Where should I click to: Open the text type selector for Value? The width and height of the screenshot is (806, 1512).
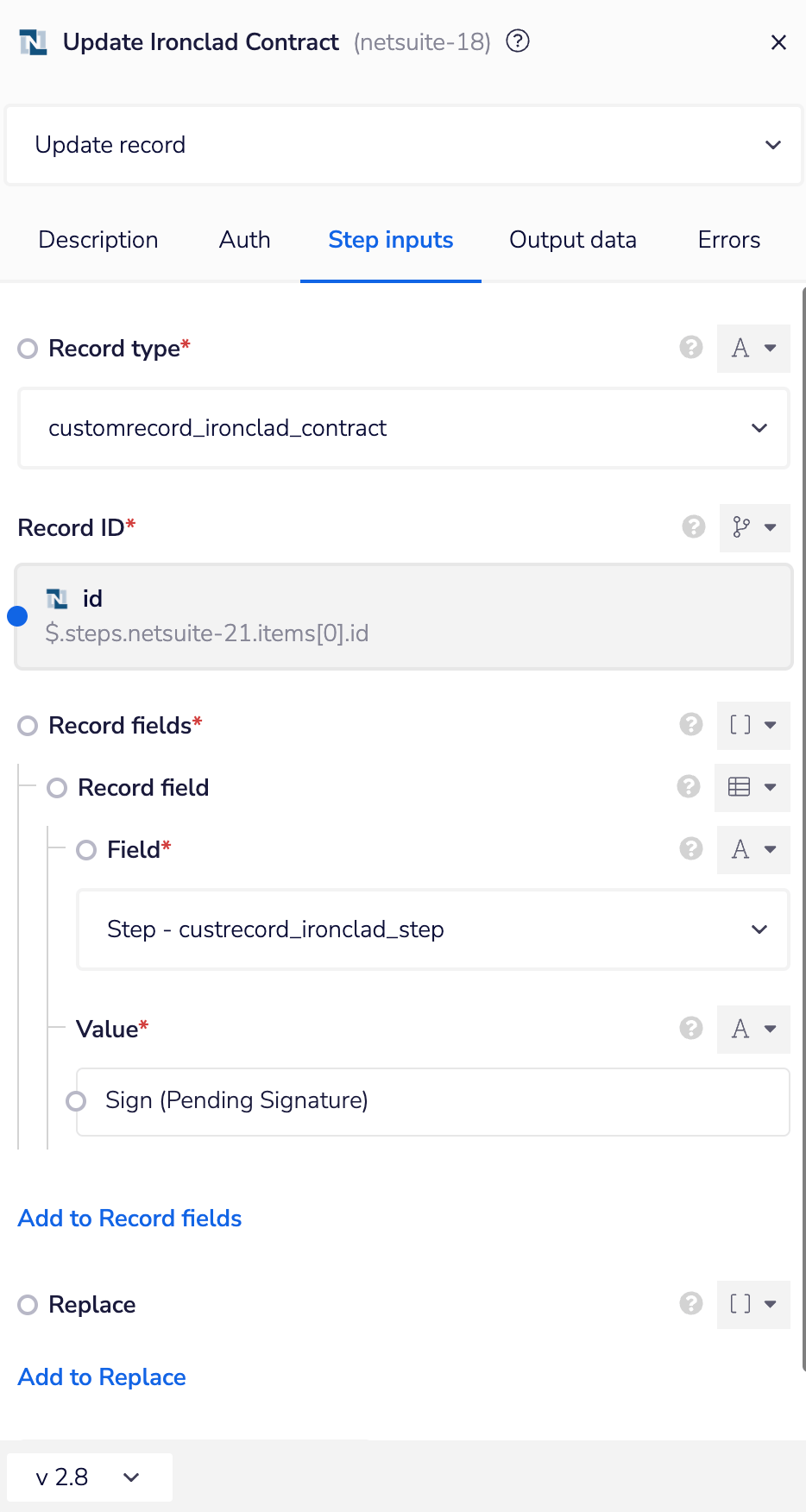pos(752,1029)
